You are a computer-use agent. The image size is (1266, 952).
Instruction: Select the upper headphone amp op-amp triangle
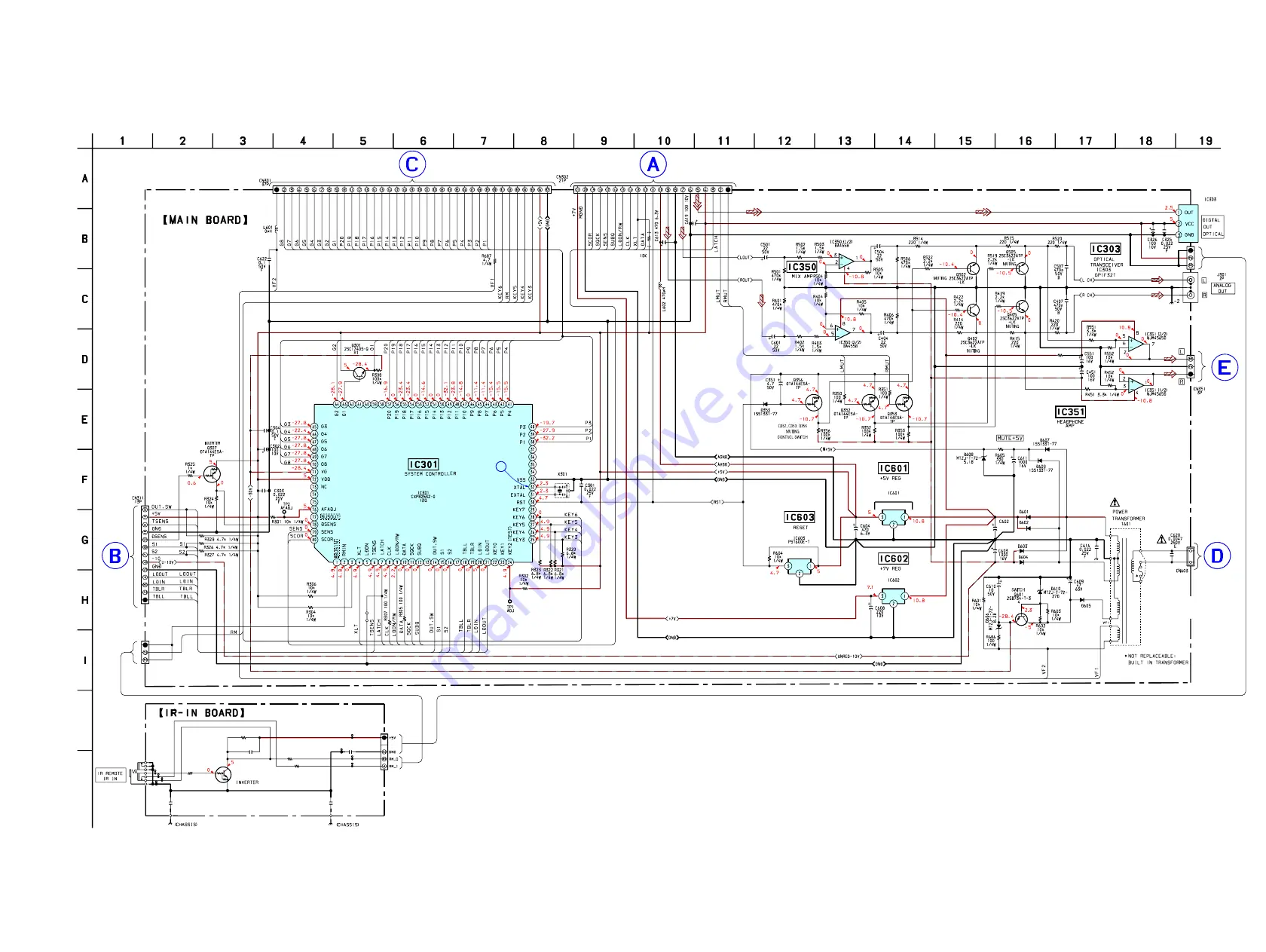[x=1136, y=344]
